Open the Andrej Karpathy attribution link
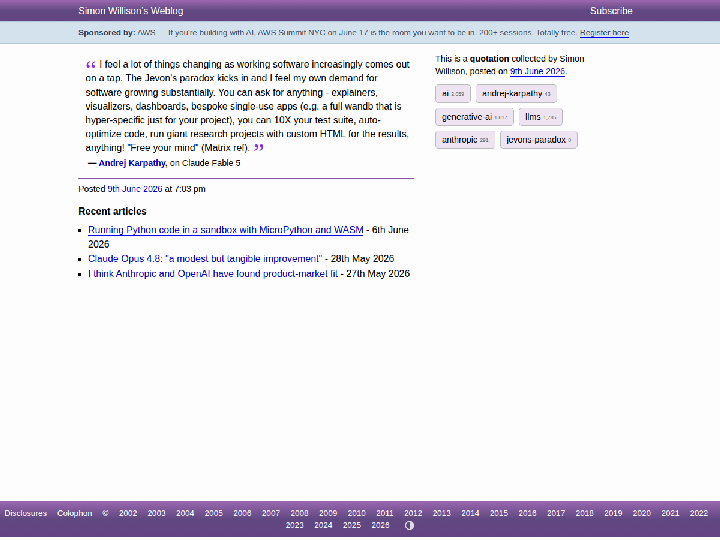Image resolution: width=720 pixels, height=540 pixels. [132, 163]
